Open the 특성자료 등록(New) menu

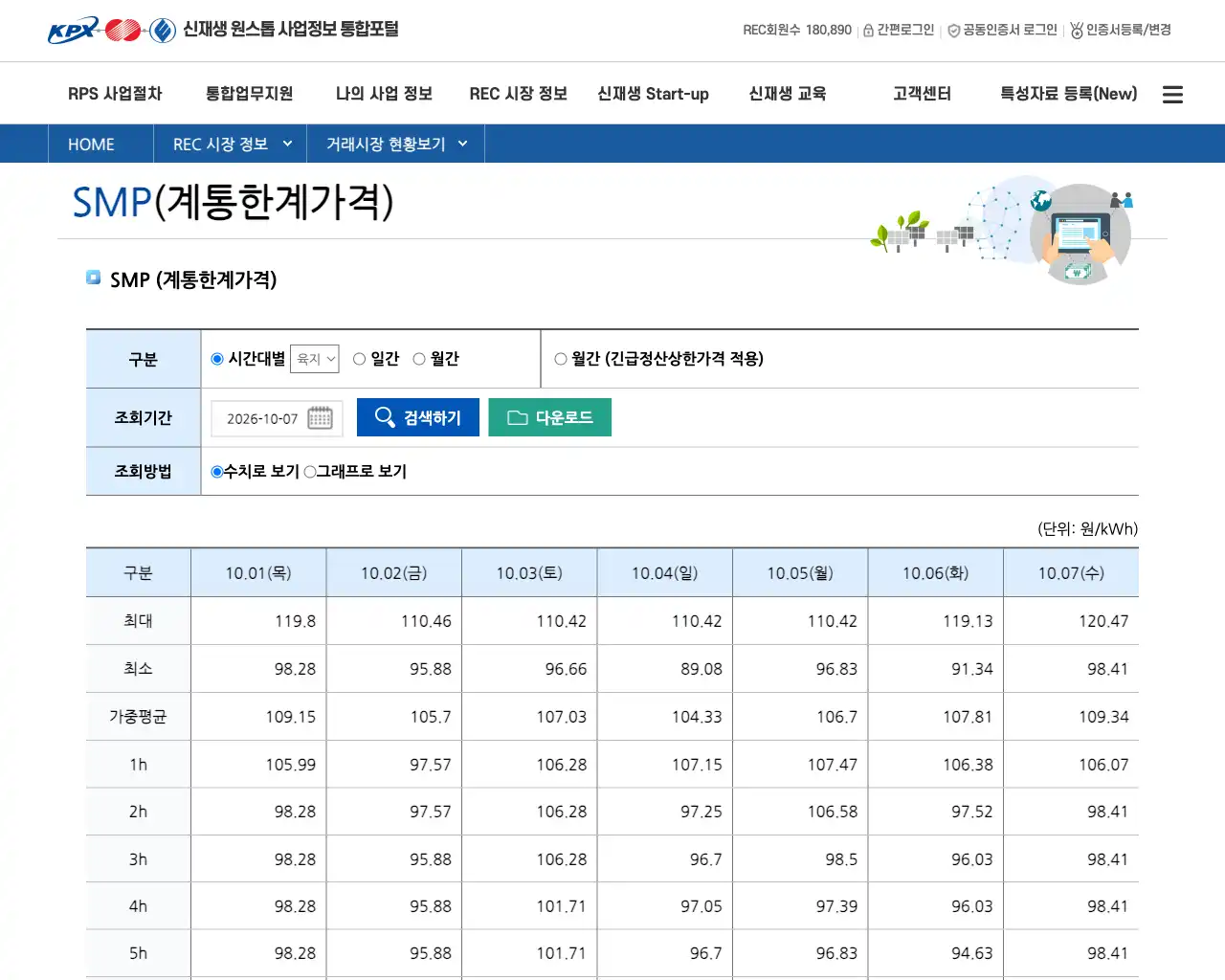click(x=1069, y=94)
